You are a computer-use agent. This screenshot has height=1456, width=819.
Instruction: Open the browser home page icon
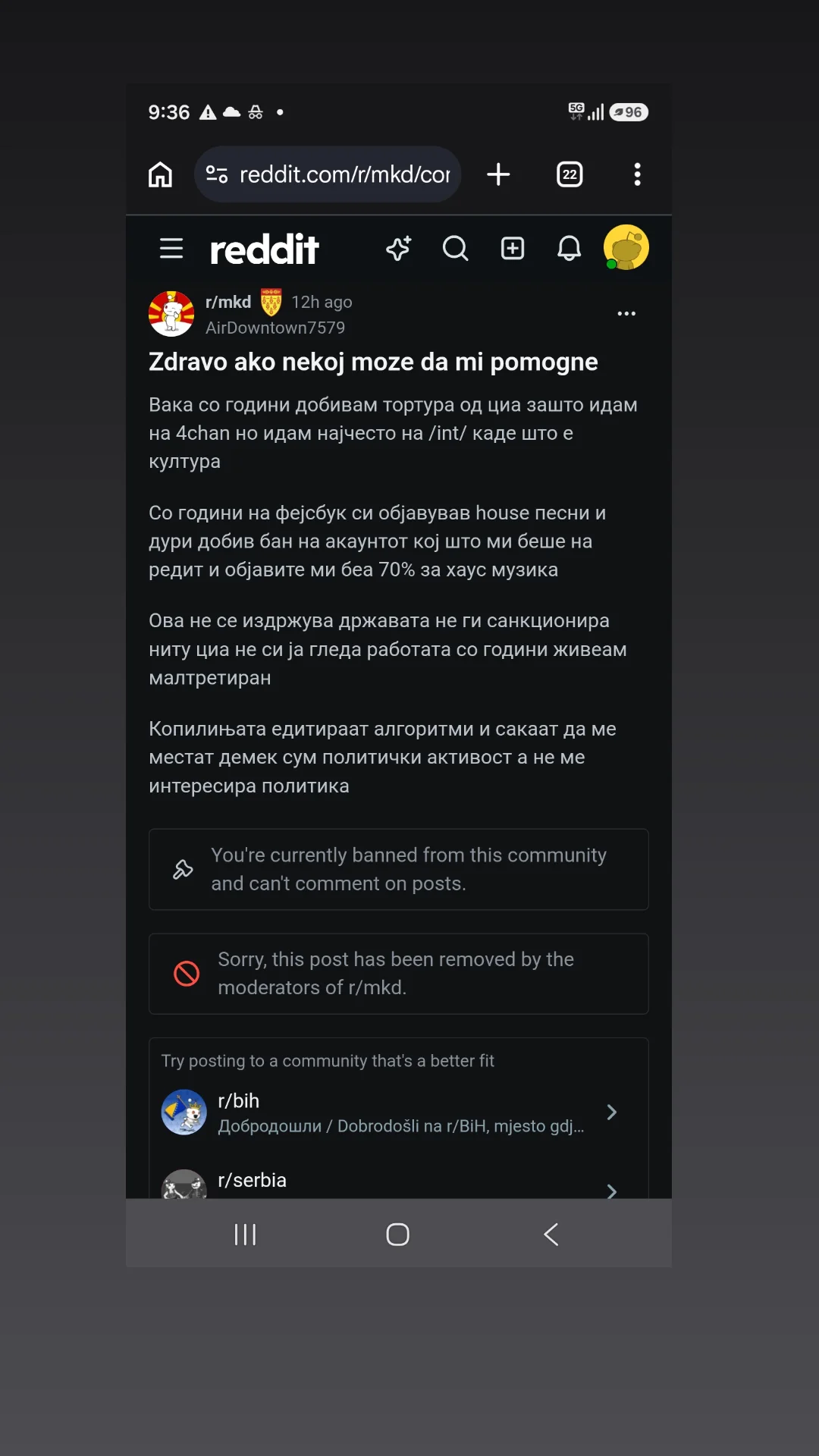[x=160, y=174]
